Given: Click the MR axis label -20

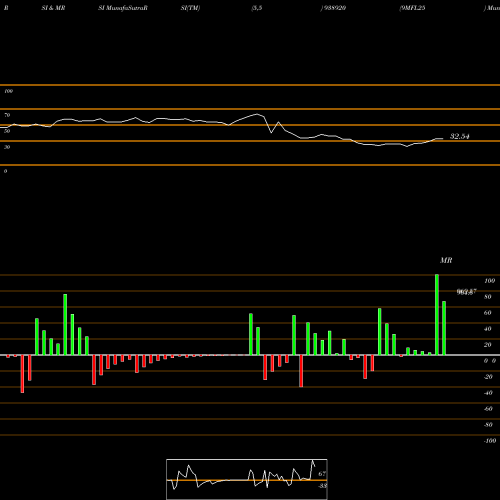Looking at the screenshot, I should click(488, 377).
